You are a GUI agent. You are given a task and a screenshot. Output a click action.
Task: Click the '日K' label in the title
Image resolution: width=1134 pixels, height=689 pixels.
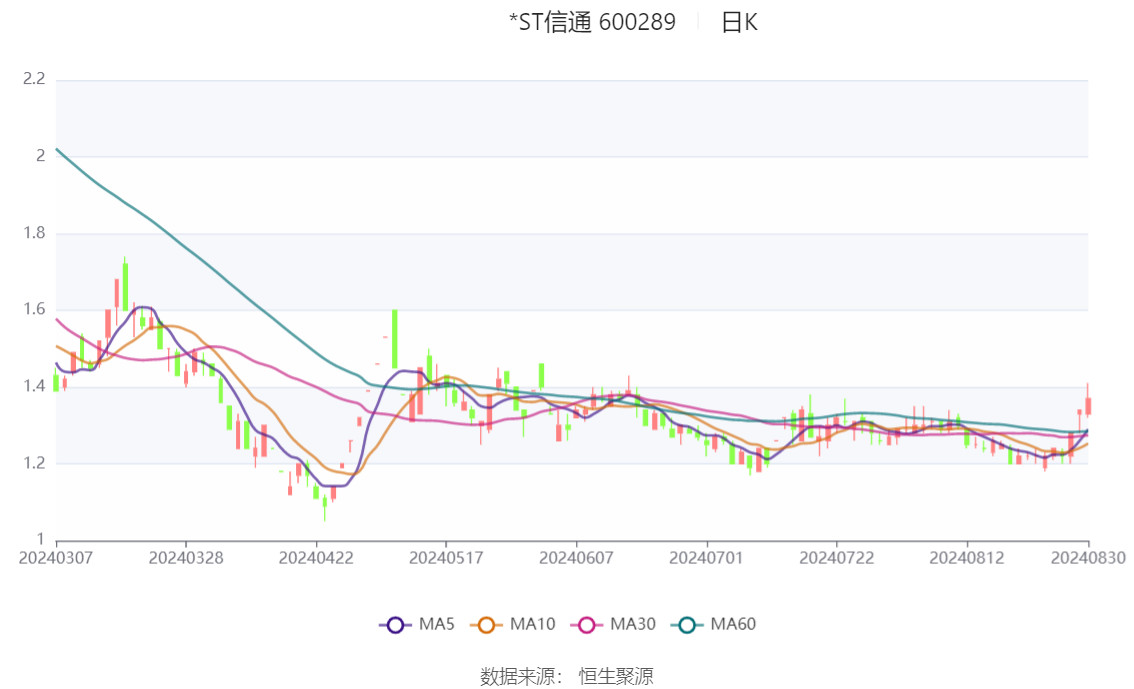tap(739, 22)
